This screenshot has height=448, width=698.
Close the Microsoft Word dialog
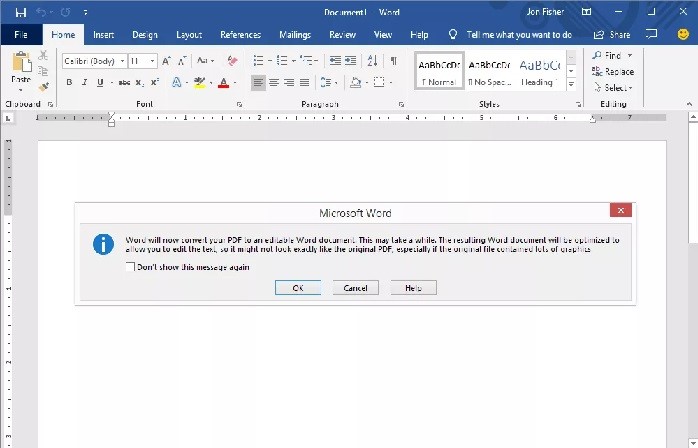click(621, 210)
